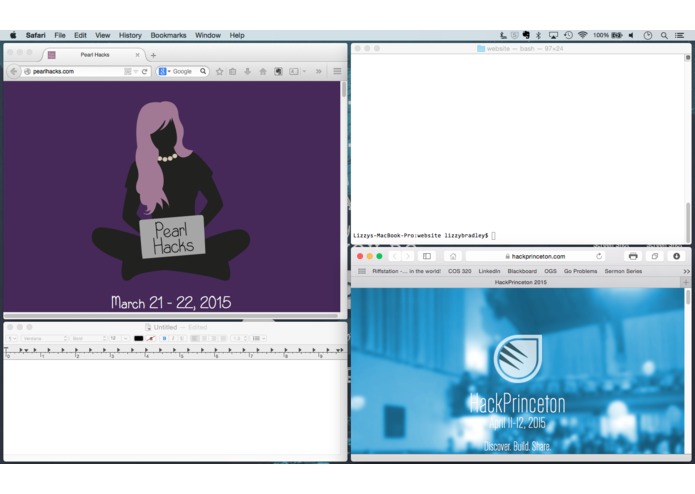Select the Pearl Hacks tab
This screenshot has width=695, height=494.
point(94,55)
